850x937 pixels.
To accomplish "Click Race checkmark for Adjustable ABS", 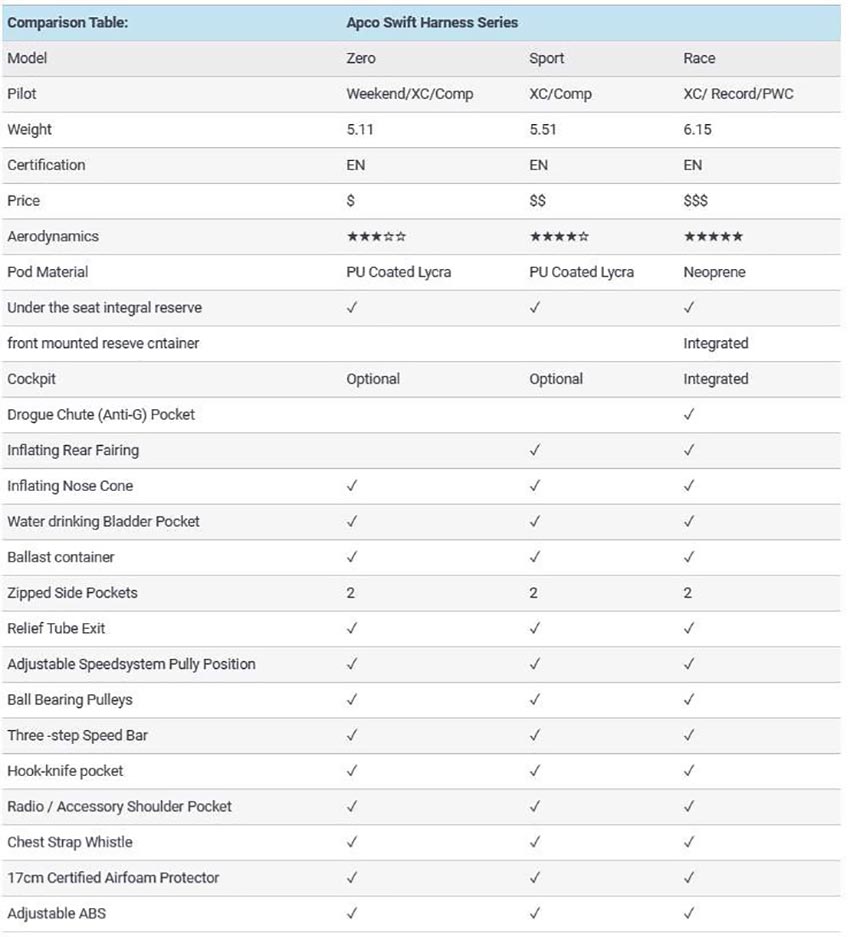I will click(x=689, y=912).
